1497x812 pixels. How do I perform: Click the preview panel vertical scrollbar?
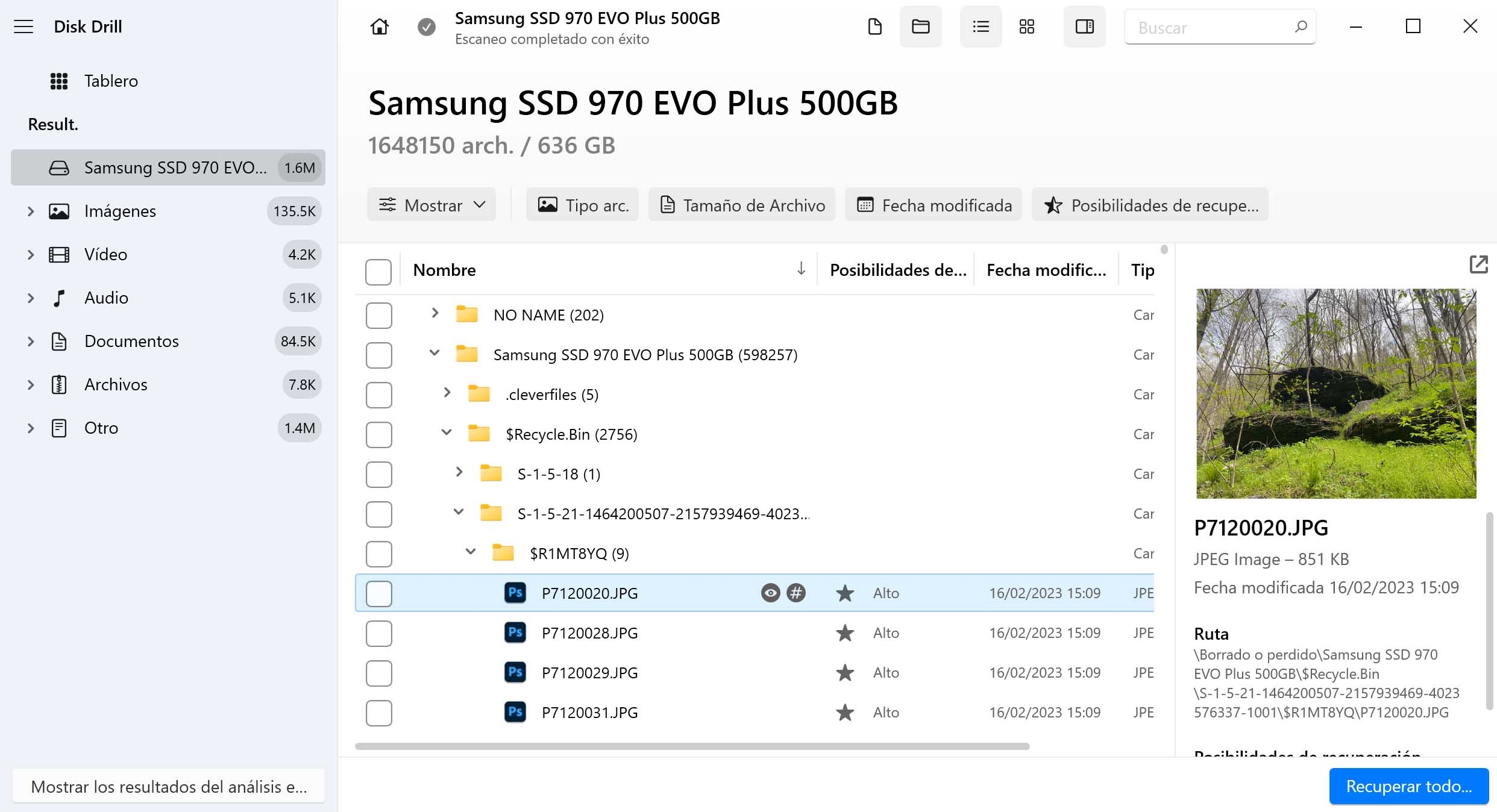coord(1490,610)
